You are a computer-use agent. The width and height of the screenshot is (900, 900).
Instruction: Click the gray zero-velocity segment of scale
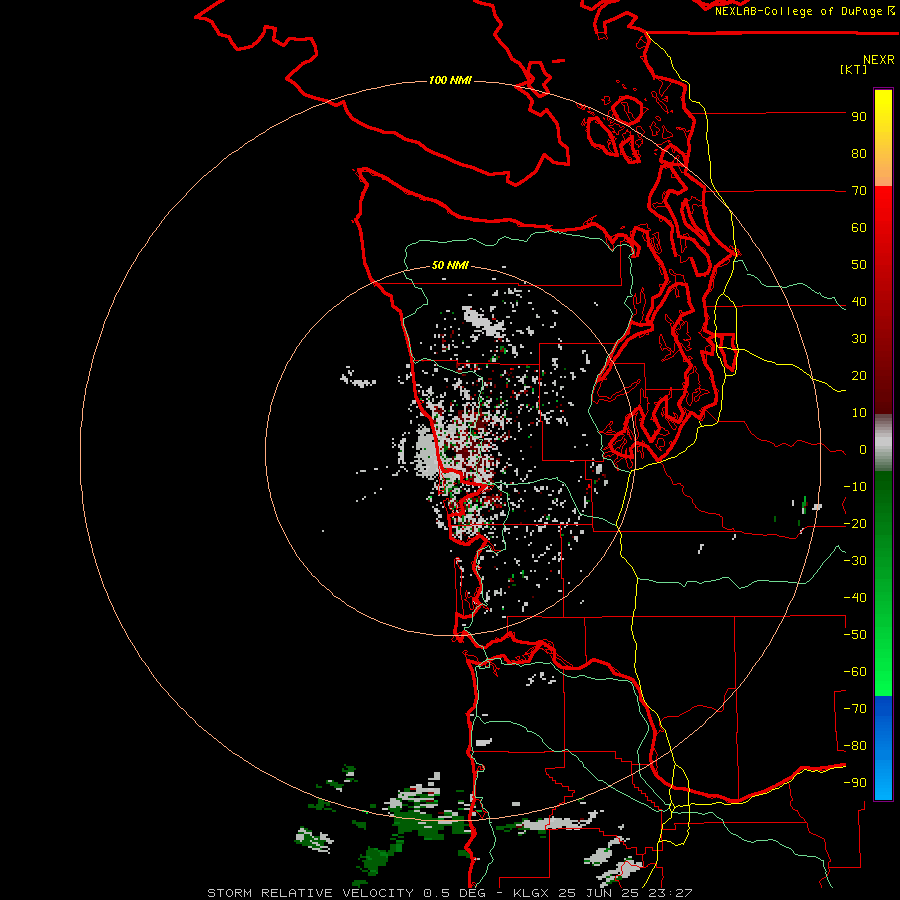tap(883, 443)
